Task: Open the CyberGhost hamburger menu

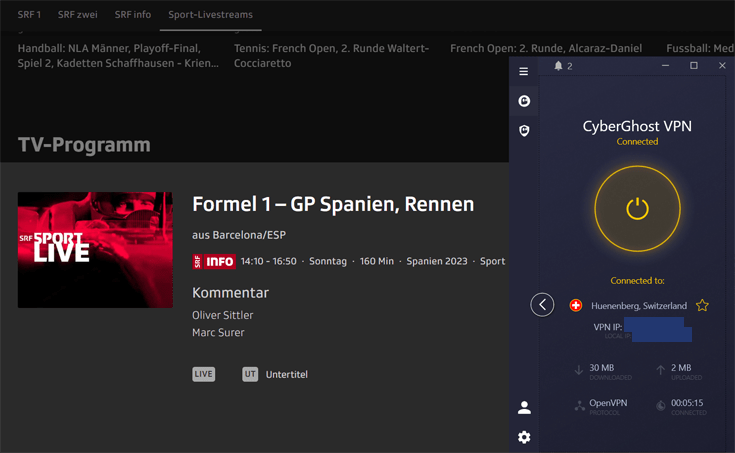Action: (524, 71)
